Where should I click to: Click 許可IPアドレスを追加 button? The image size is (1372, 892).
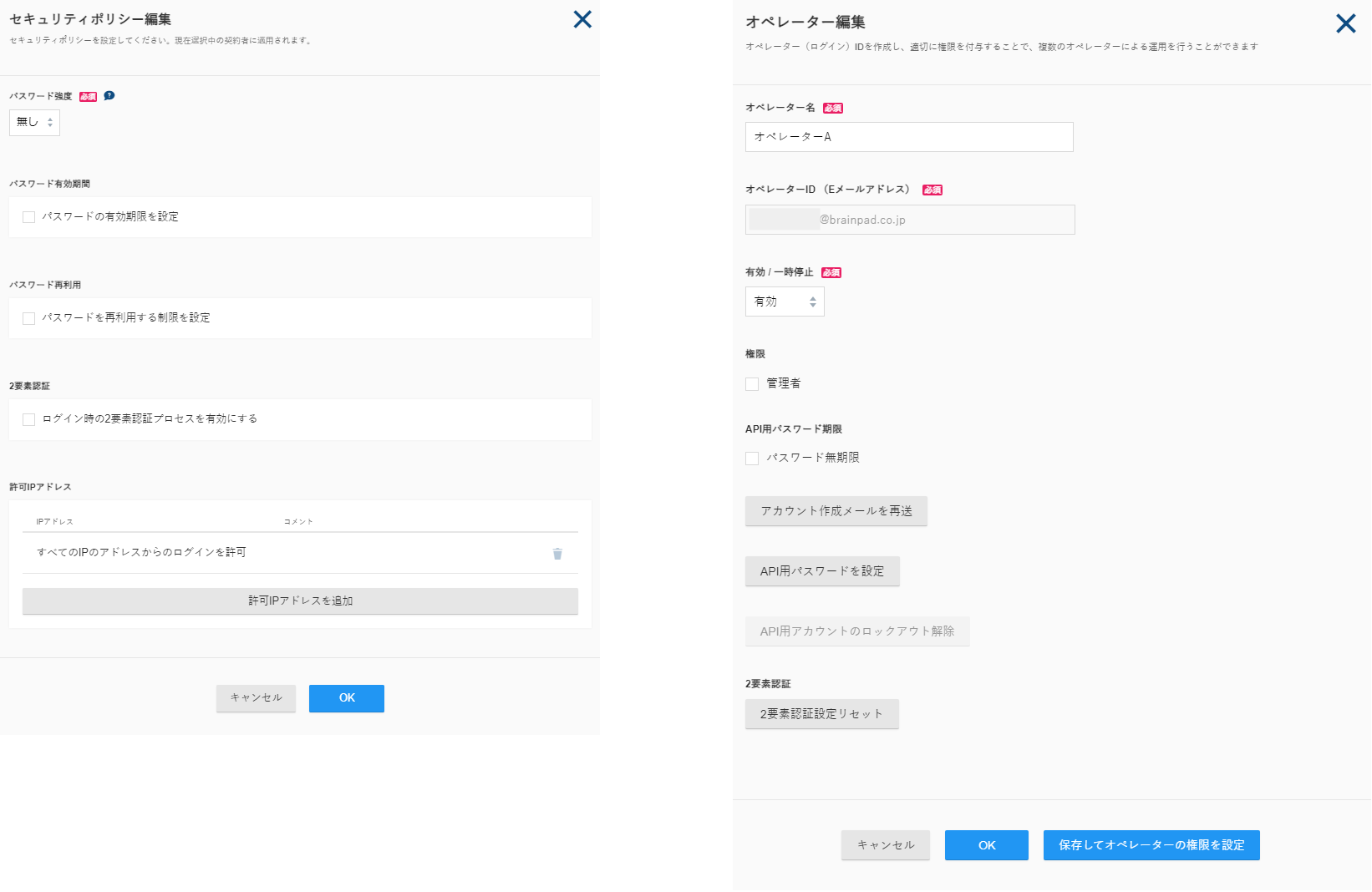point(300,601)
